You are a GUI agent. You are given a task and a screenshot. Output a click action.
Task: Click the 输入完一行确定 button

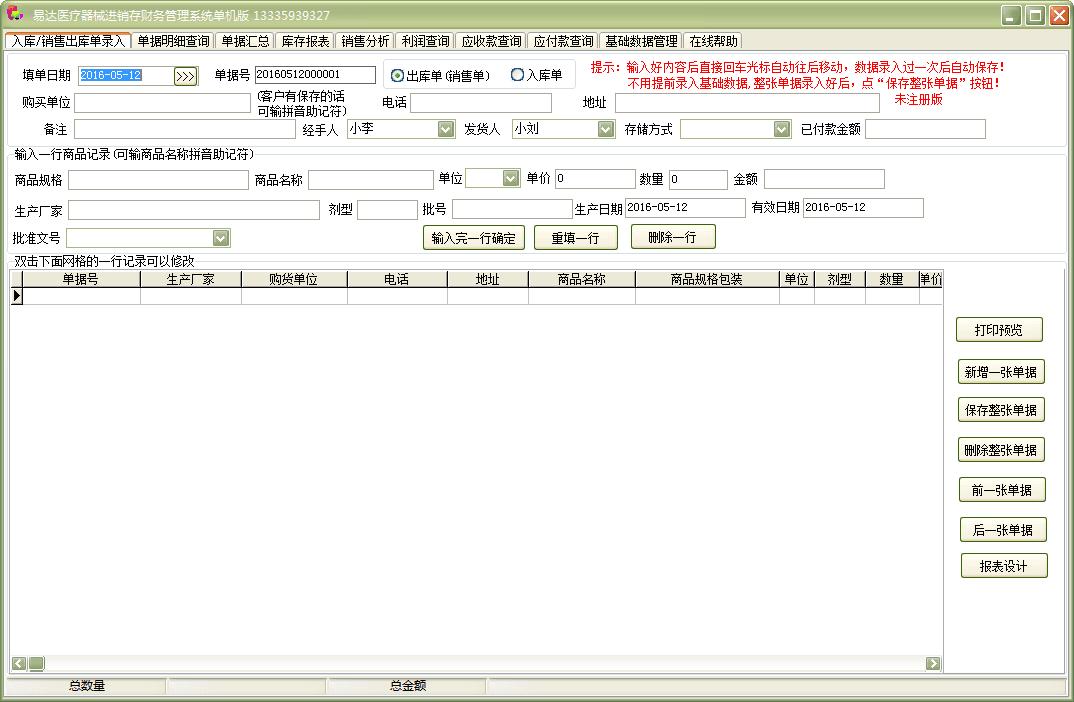473,238
